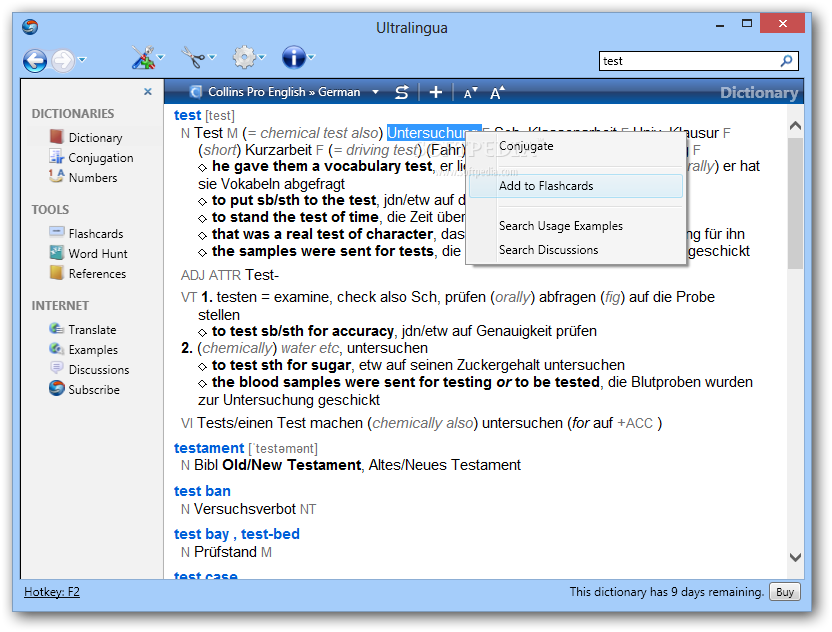832x632 pixels.
Task: Choose Search Discussions menu item
Action: (576, 250)
